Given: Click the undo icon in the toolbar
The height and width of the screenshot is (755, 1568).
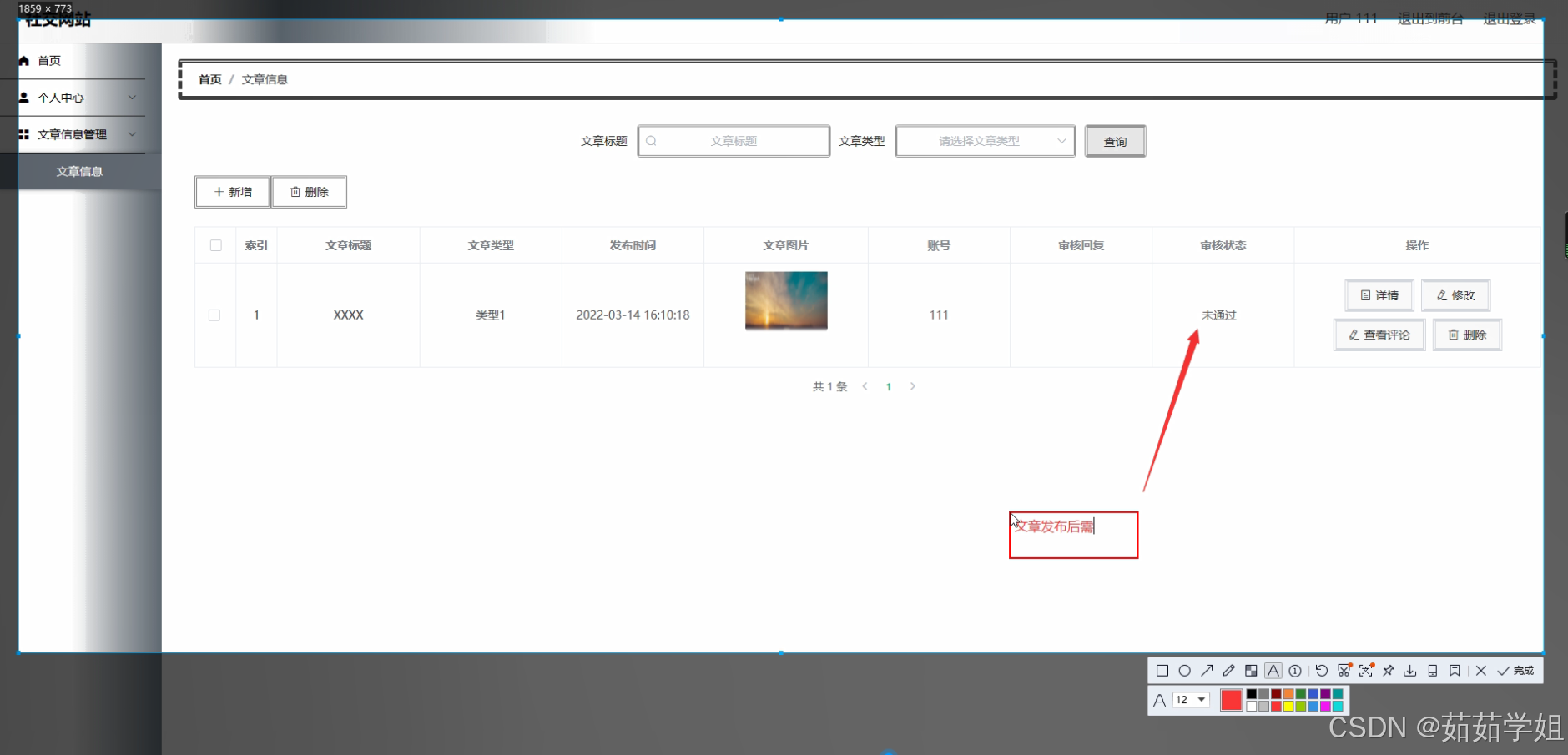Looking at the screenshot, I should point(1322,671).
